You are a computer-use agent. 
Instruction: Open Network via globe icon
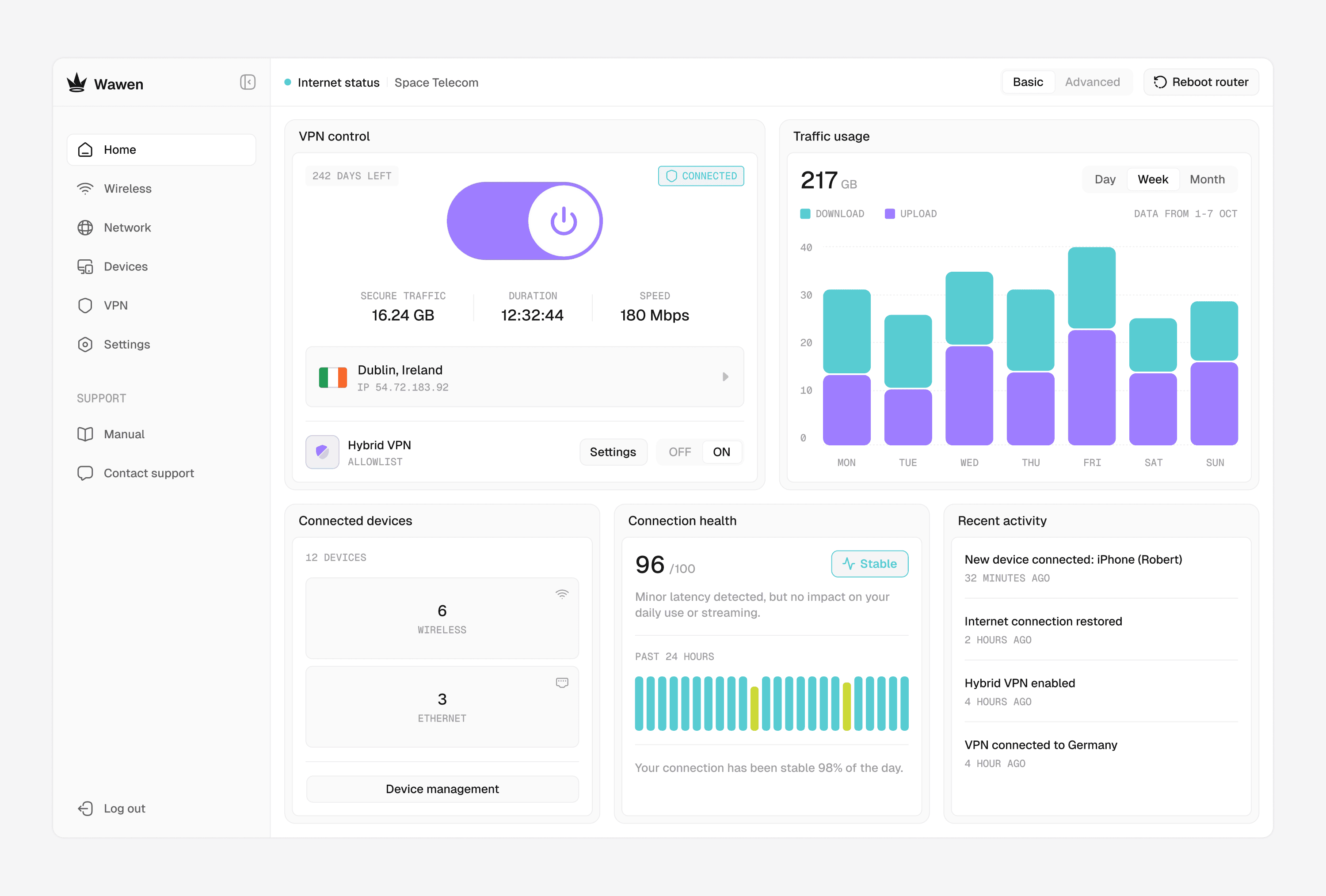pos(85,228)
